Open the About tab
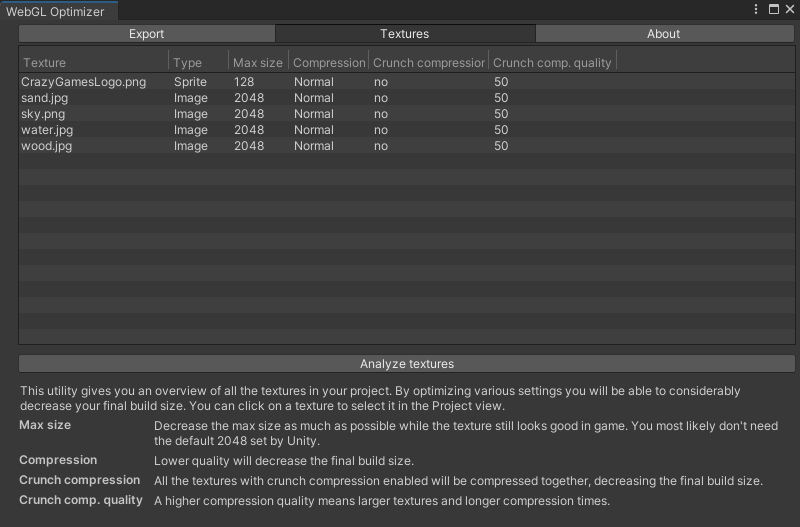Viewport: 800px width, 527px height. click(663, 34)
